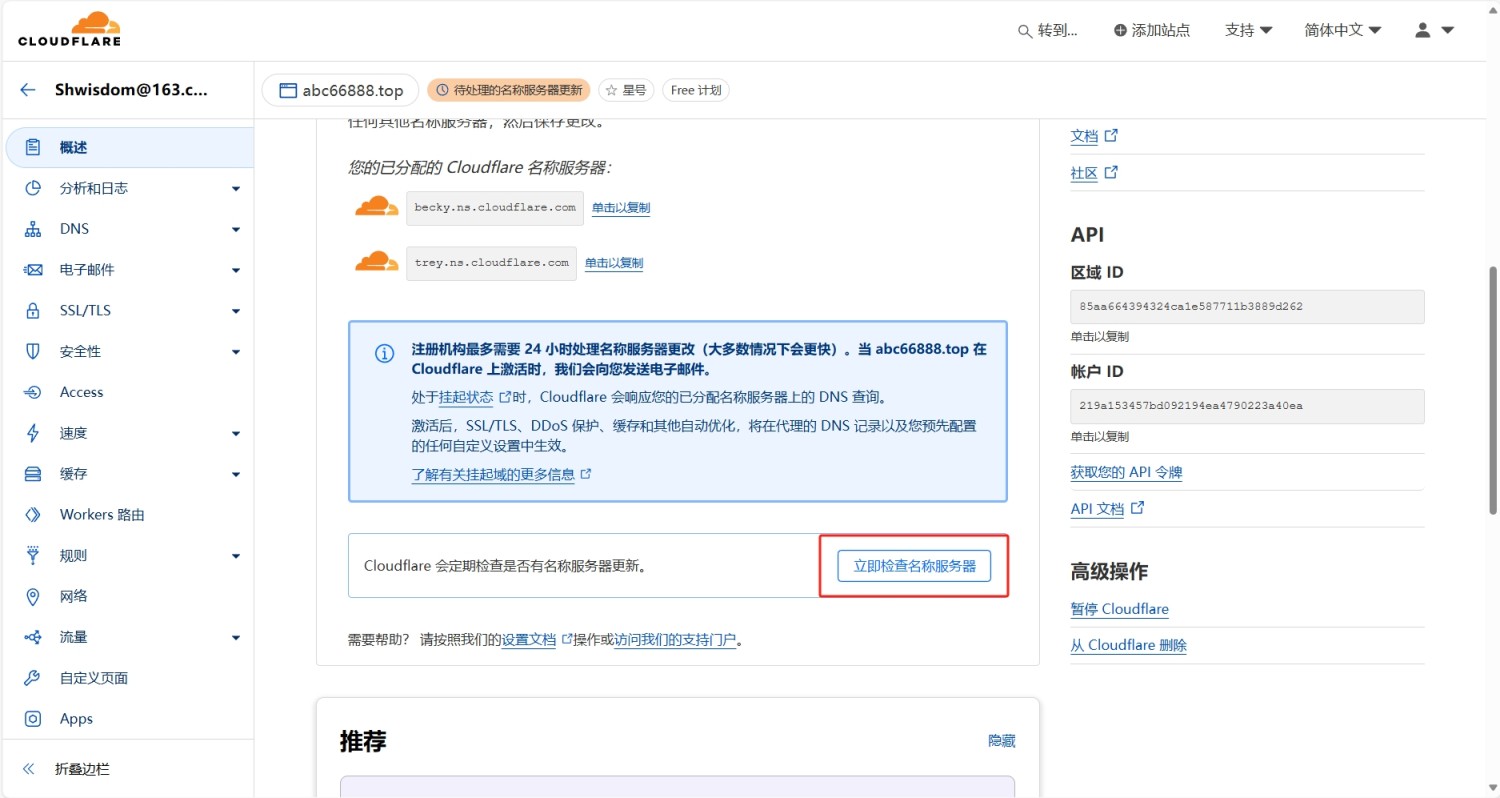1500x798 pixels.
Task: Click the 电子邮件 envelope icon
Action: pyautogui.click(x=33, y=270)
